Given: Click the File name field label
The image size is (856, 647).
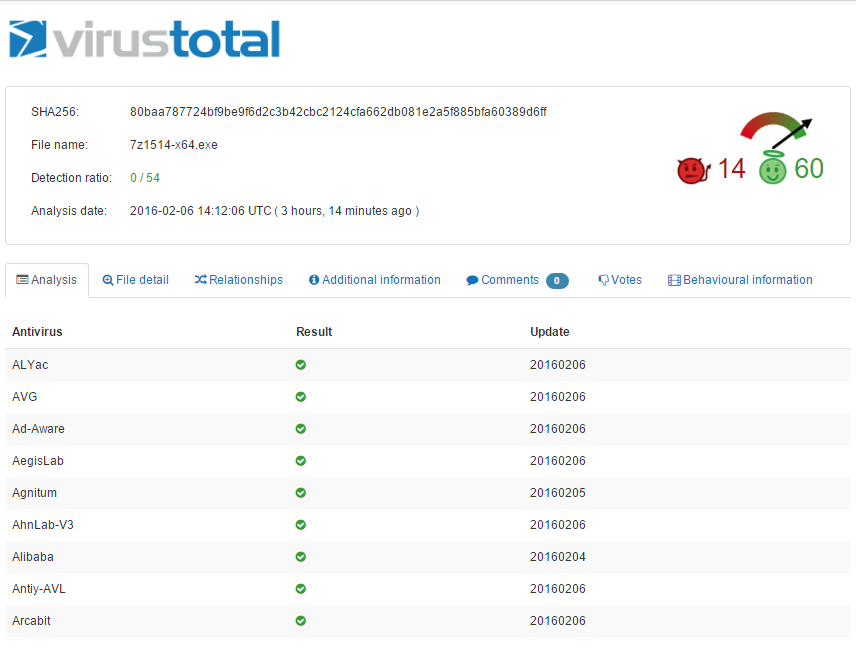Looking at the screenshot, I should click(60, 145).
